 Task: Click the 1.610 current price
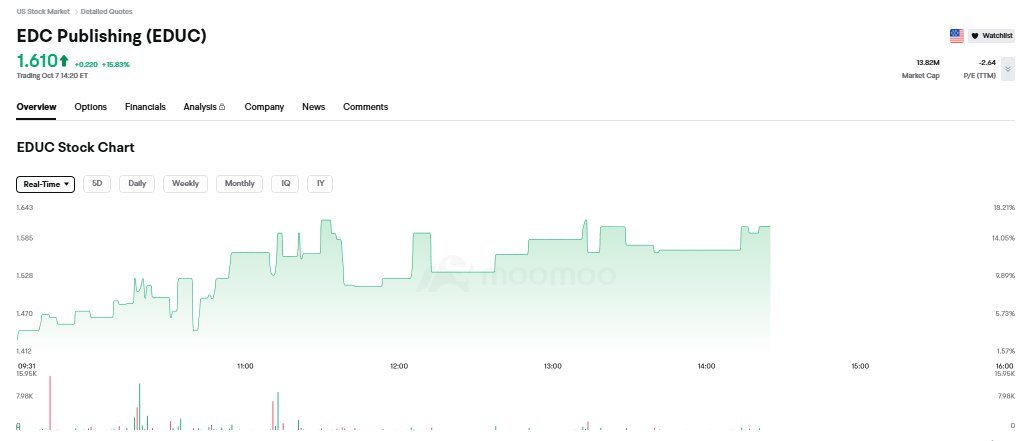tap(37, 61)
